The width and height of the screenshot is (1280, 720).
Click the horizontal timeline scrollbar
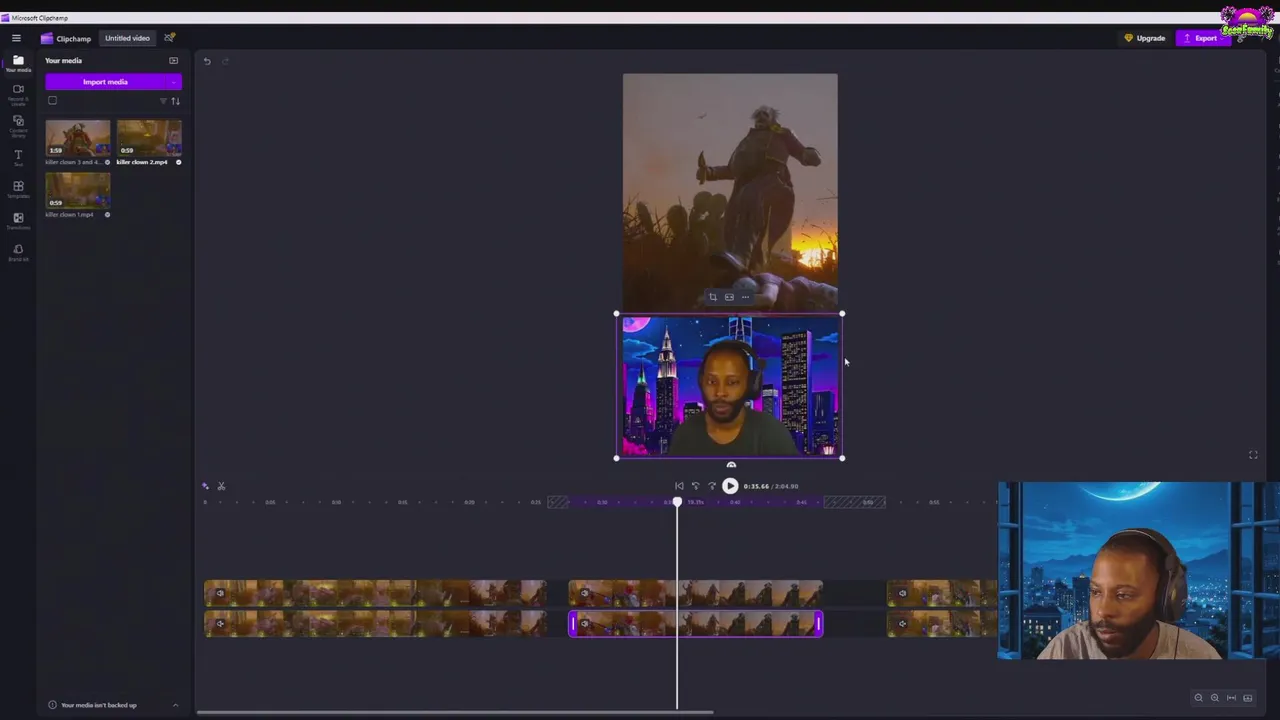pos(455,713)
